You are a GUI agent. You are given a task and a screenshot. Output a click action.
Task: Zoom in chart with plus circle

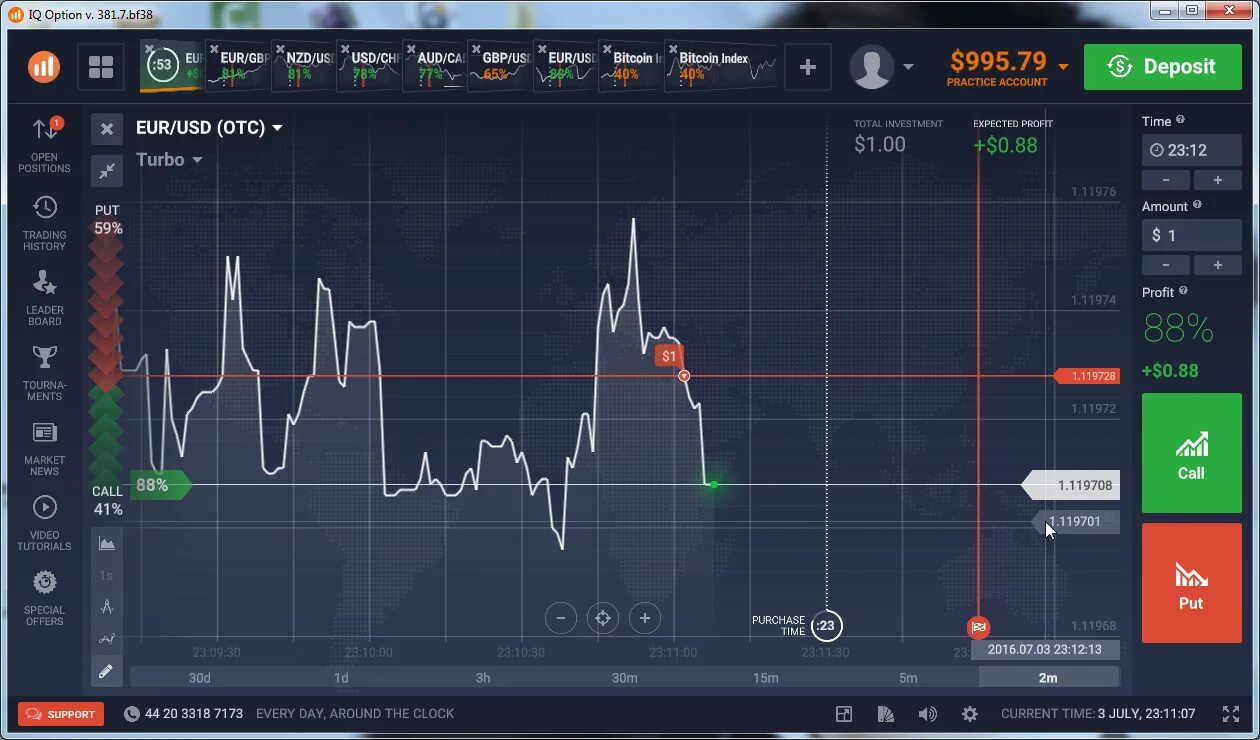click(645, 618)
